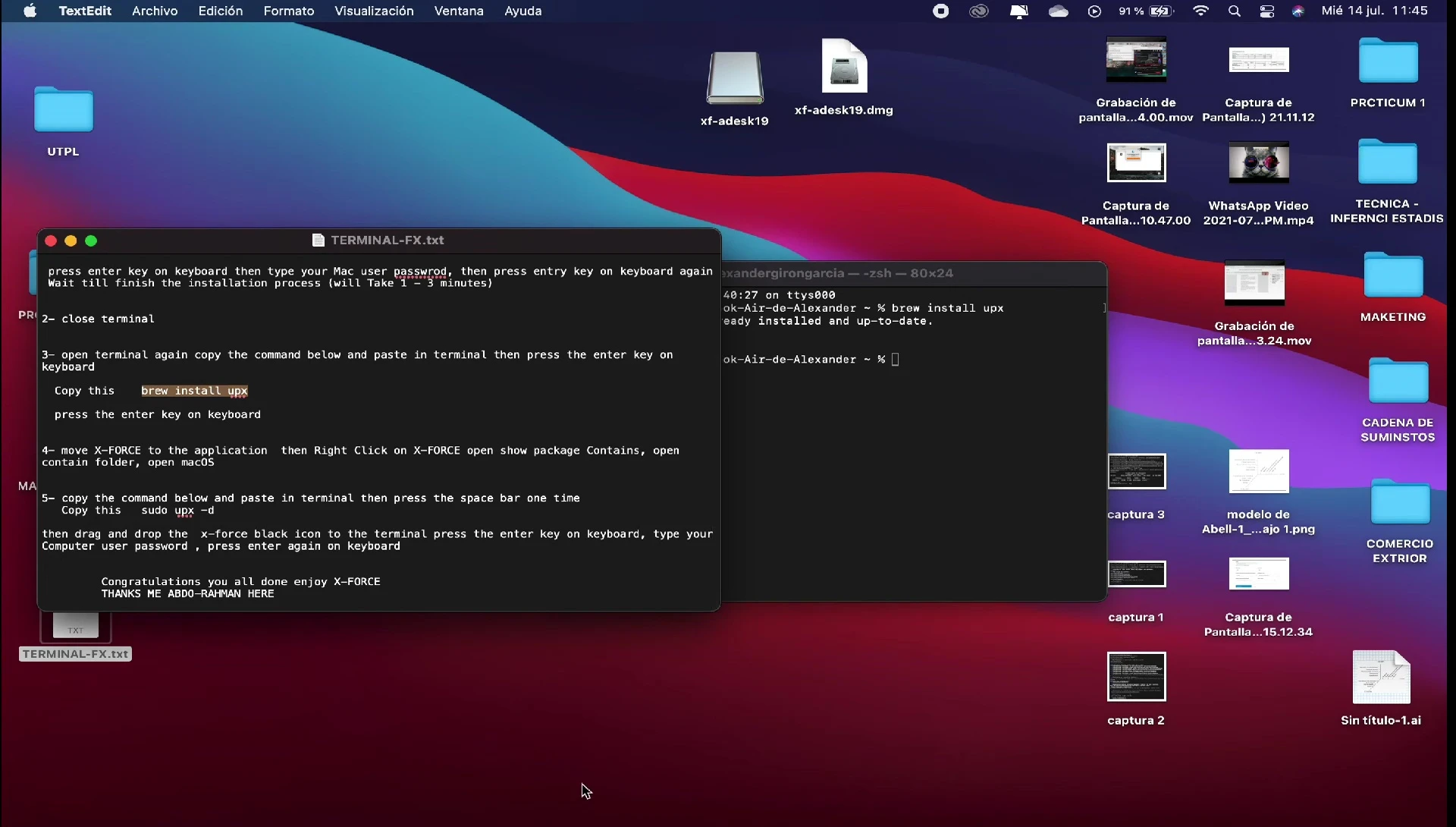Open the Ayuda menu
The width and height of the screenshot is (1456, 827).
[523, 11]
